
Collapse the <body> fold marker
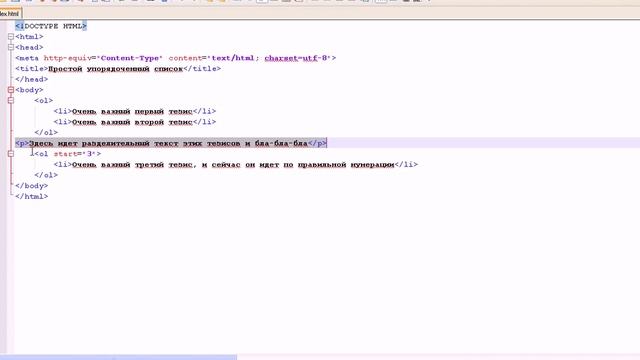pyautogui.click(x=11, y=90)
